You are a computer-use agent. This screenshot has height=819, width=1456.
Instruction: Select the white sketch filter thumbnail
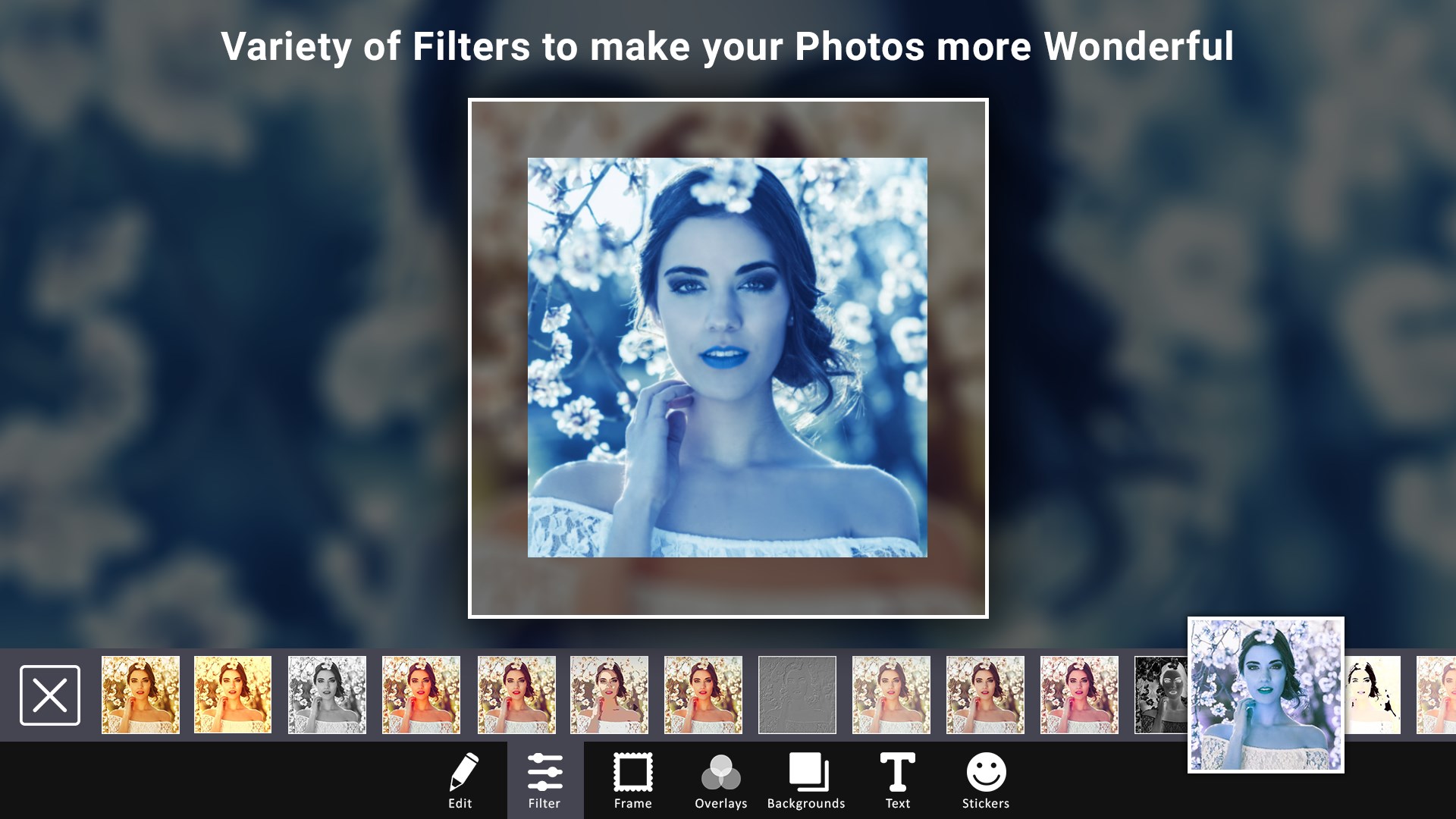1374,695
